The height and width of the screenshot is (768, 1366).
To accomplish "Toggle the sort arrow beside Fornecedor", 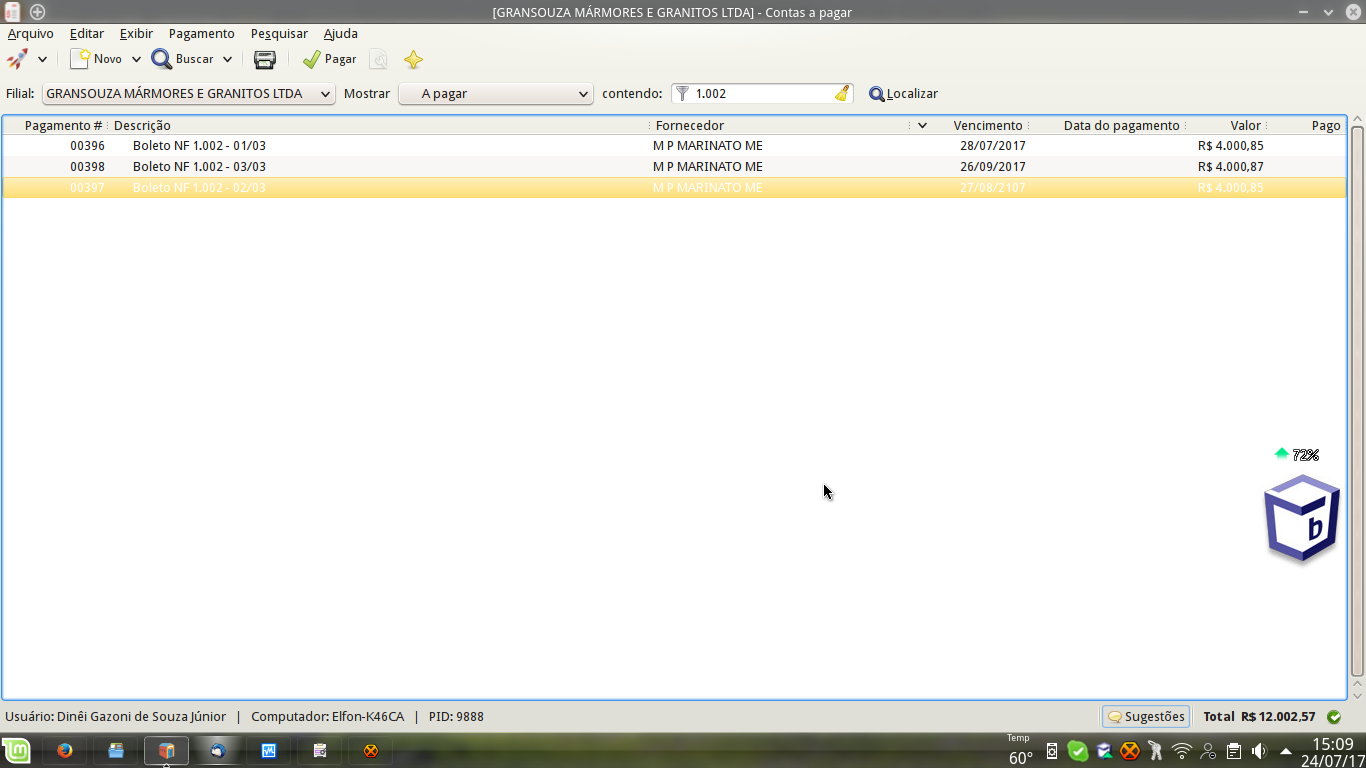I will [x=922, y=125].
